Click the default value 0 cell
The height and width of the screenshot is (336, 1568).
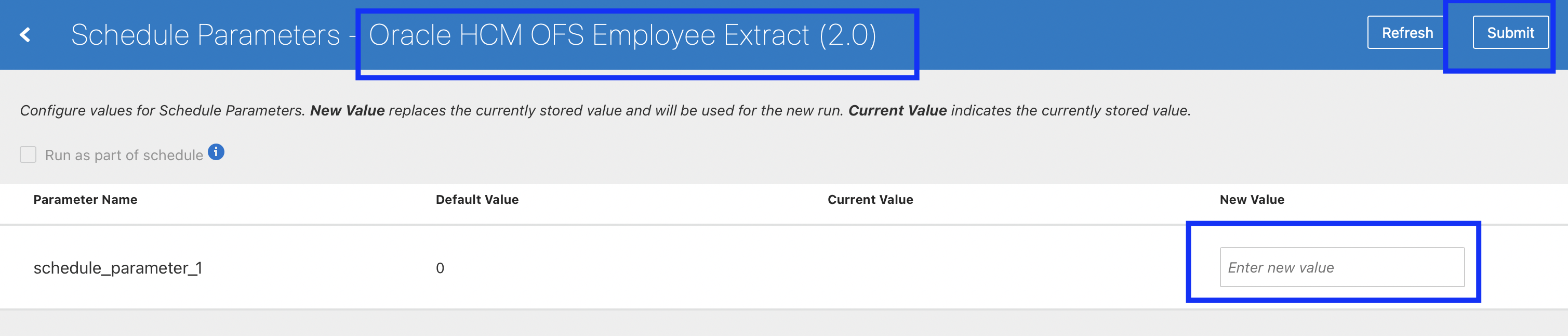pyautogui.click(x=440, y=268)
